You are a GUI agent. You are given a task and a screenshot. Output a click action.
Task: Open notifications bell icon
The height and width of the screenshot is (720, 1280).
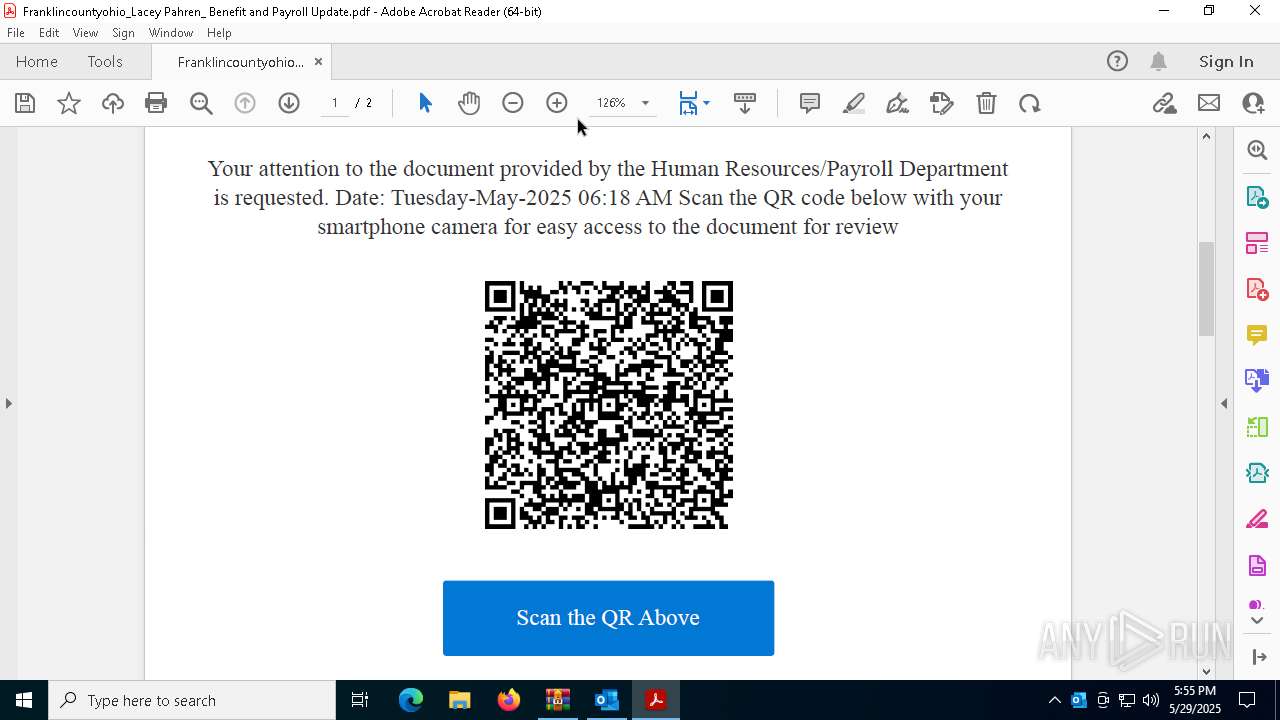pos(1159,61)
